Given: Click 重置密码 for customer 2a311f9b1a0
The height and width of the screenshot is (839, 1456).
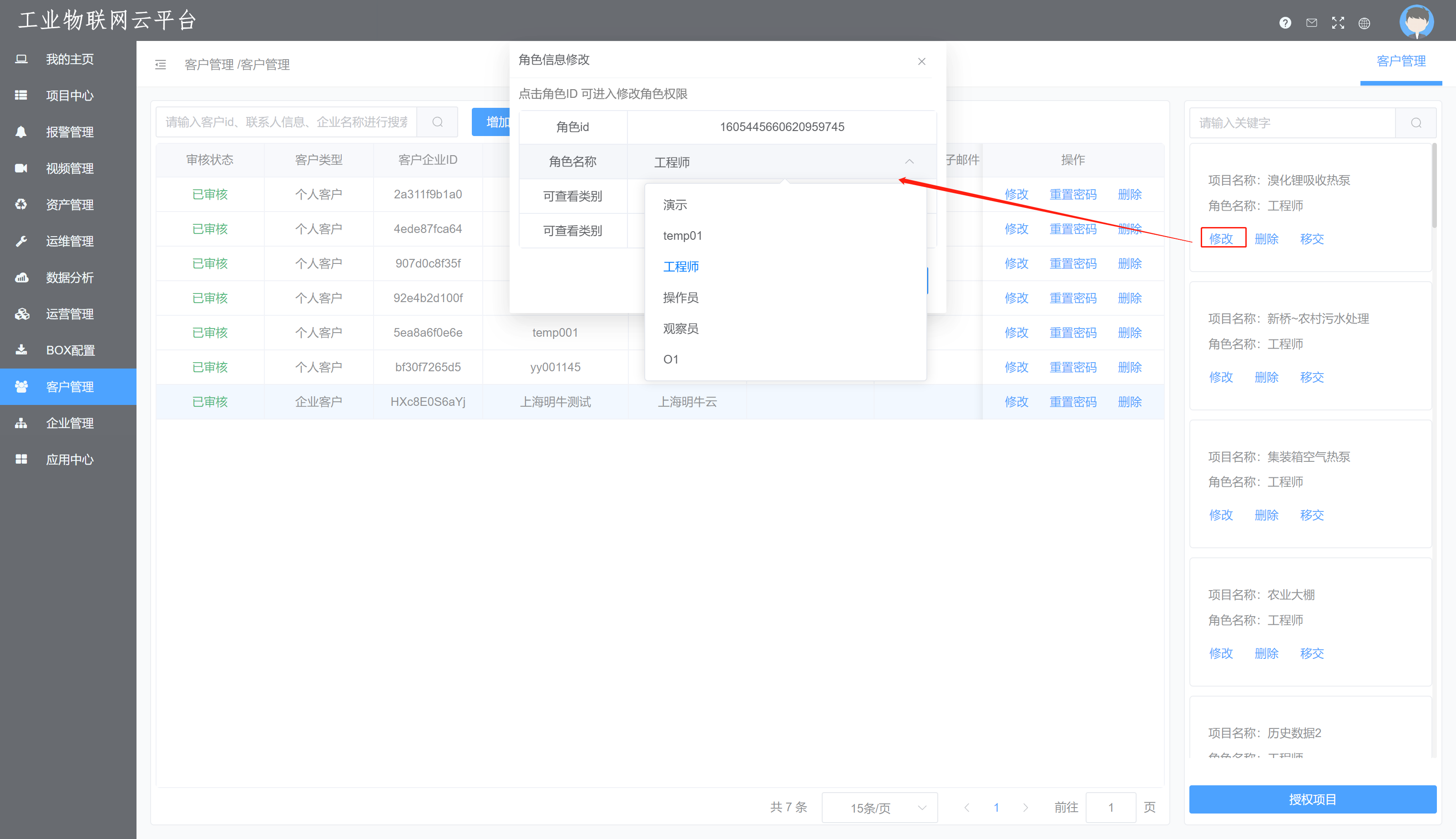Looking at the screenshot, I should 1073,194.
